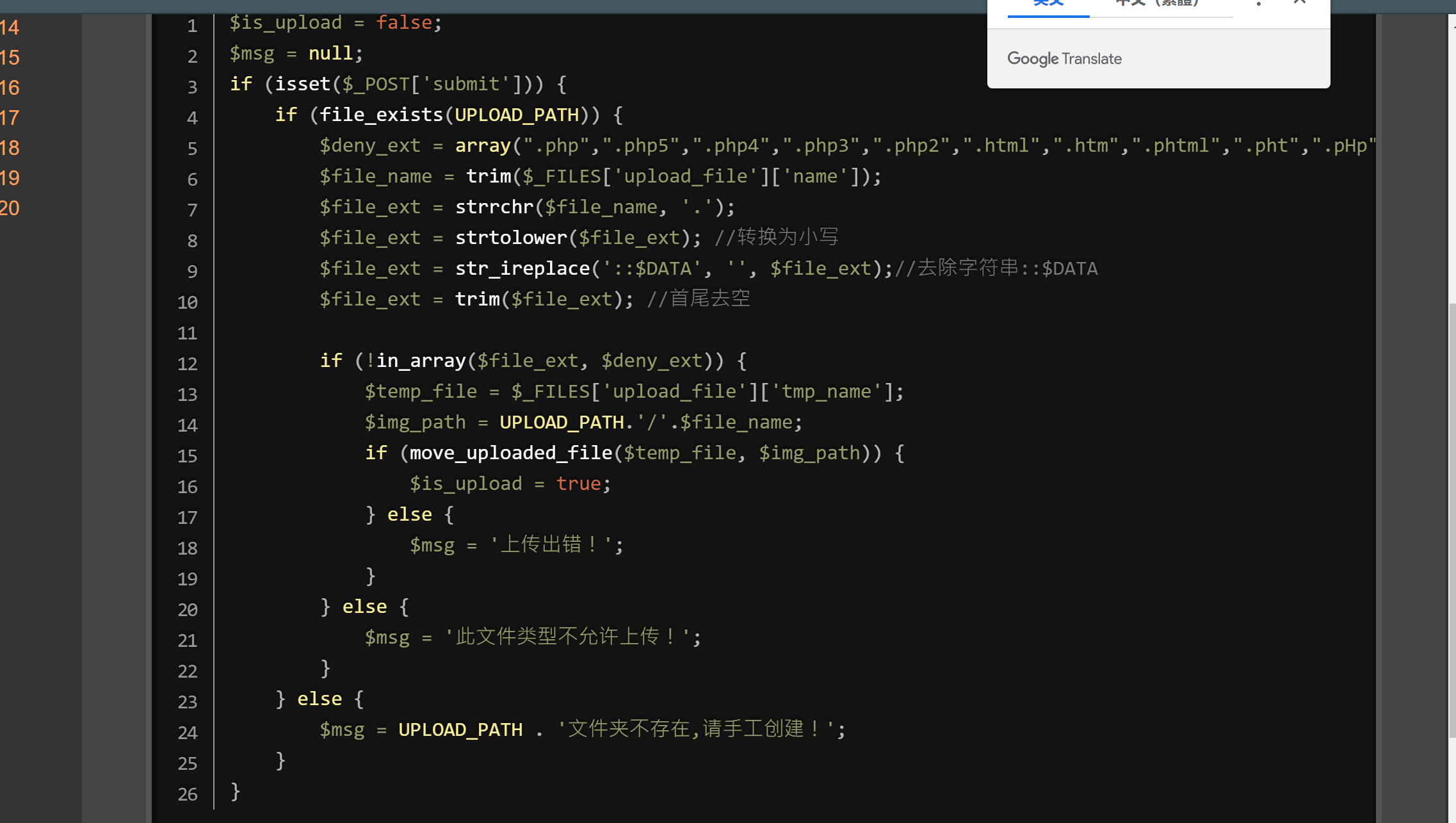Click 'isset' on code line 3
The width and height of the screenshot is (1456, 823).
(x=303, y=85)
